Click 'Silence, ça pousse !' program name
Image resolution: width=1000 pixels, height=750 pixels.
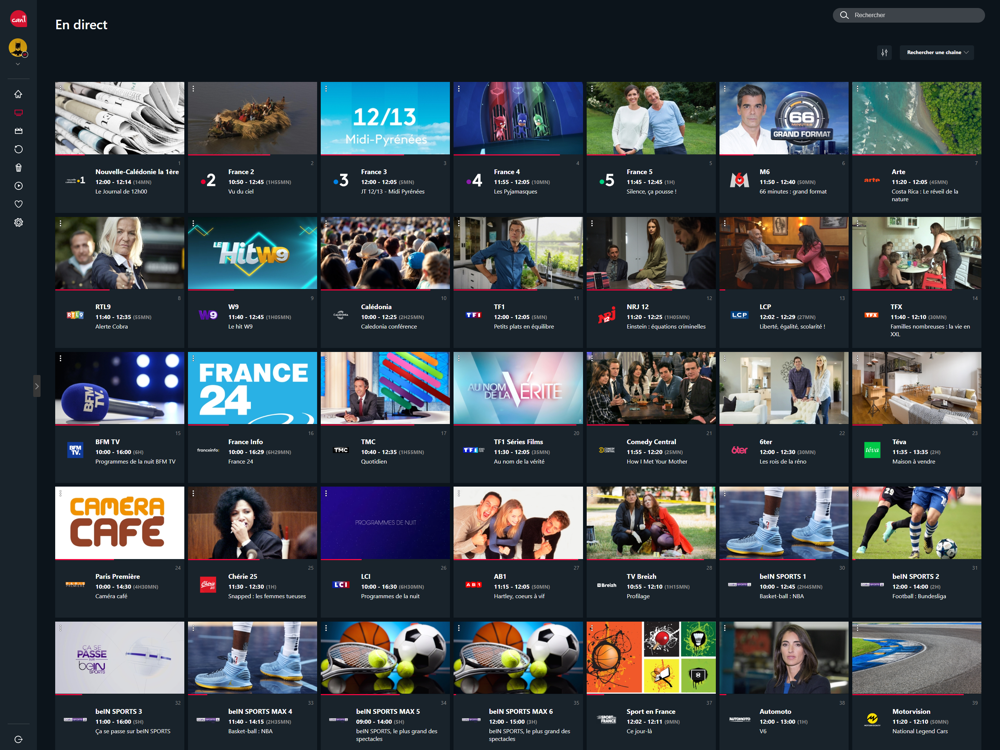(651, 191)
